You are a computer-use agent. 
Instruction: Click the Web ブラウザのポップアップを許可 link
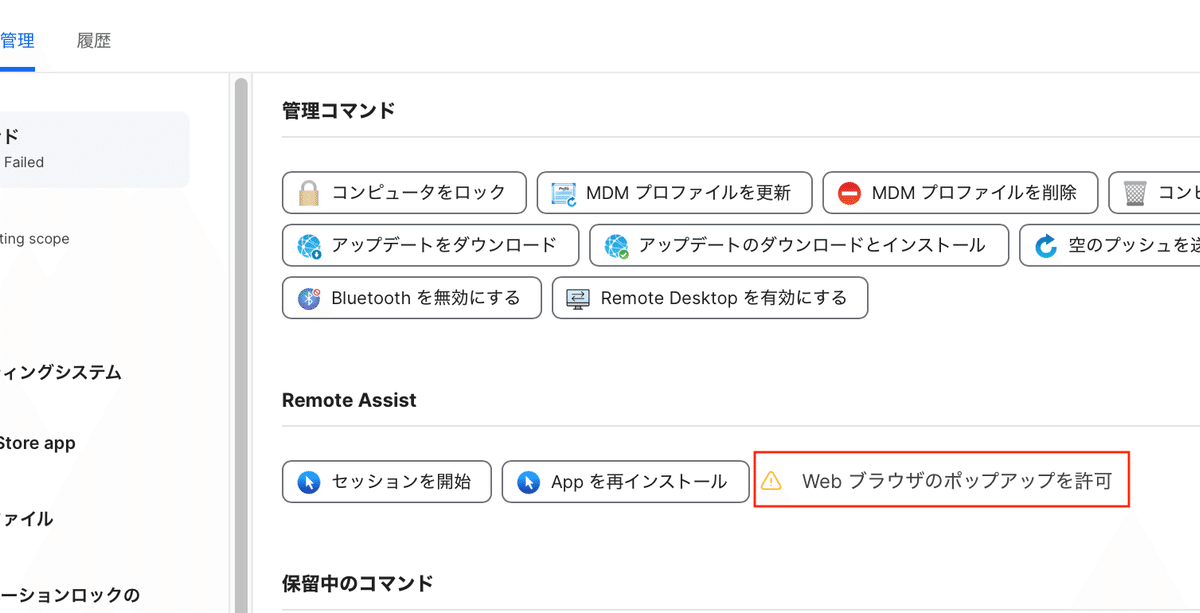(x=956, y=481)
